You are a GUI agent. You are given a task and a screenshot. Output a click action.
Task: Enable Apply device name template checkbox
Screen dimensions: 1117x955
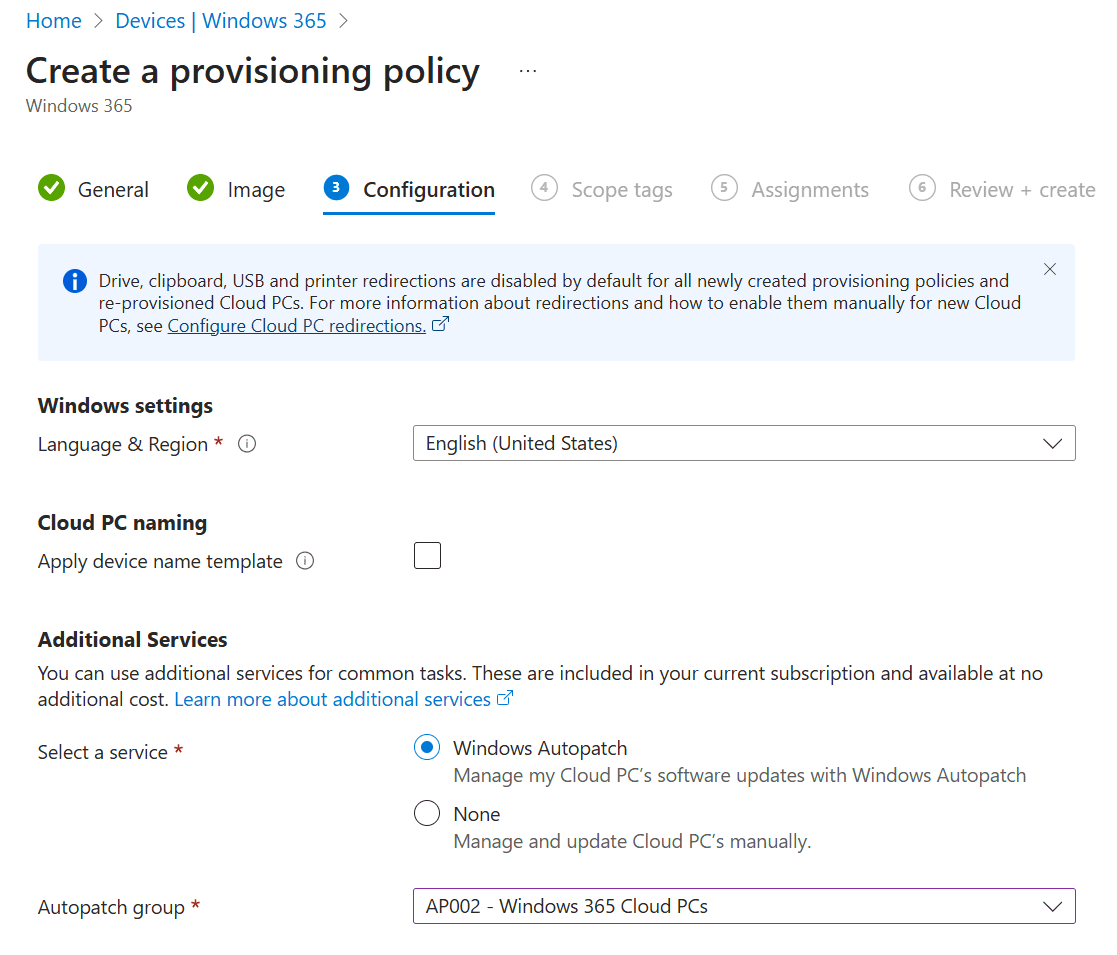coord(428,556)
